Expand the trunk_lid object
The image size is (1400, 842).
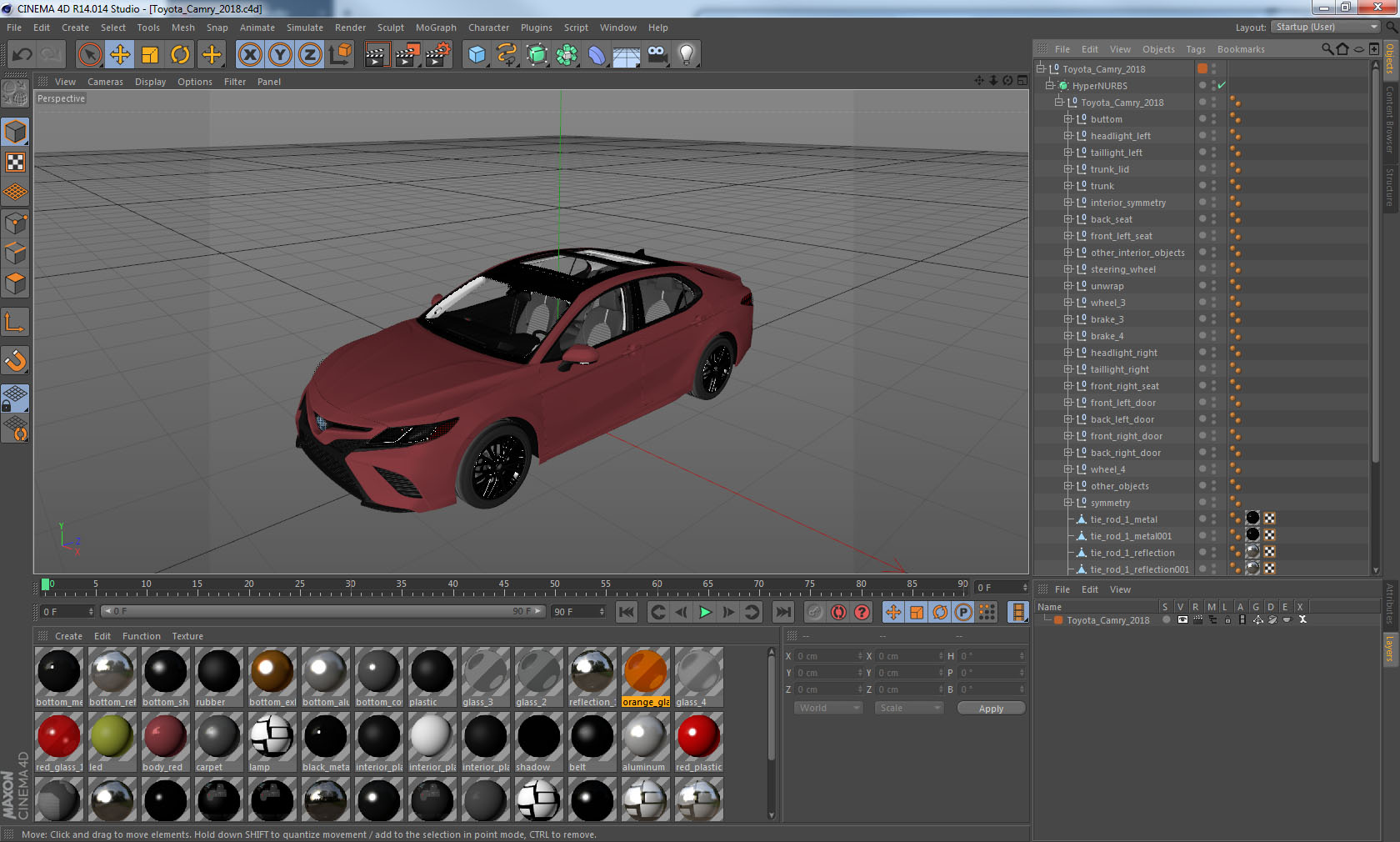1067,168
